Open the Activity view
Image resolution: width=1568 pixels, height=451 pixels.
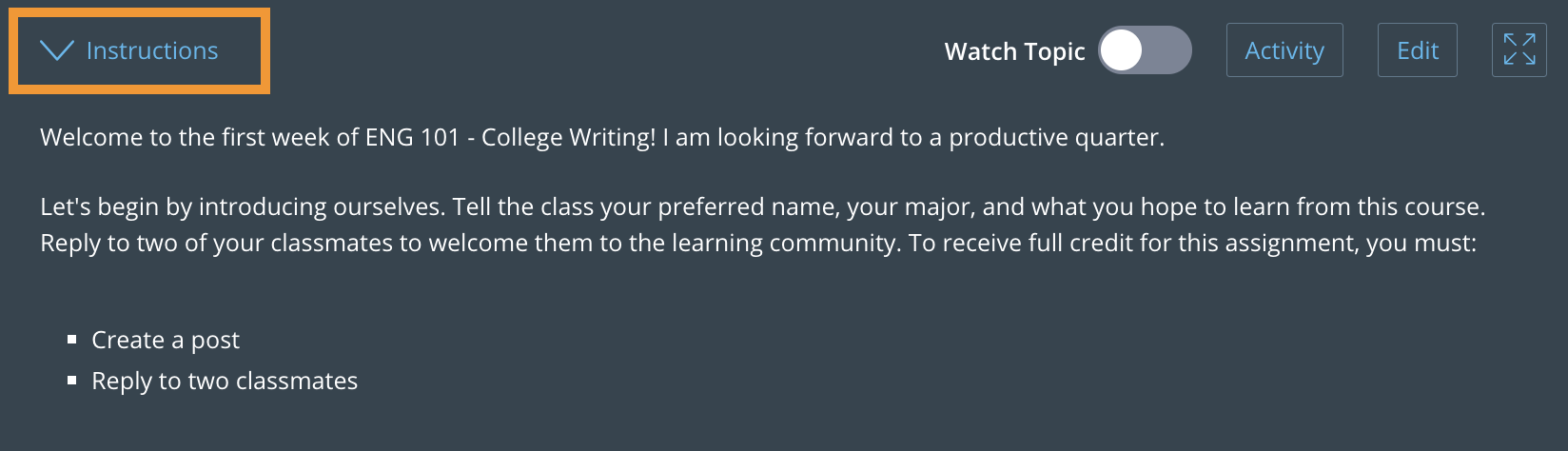coord(1284,50)
